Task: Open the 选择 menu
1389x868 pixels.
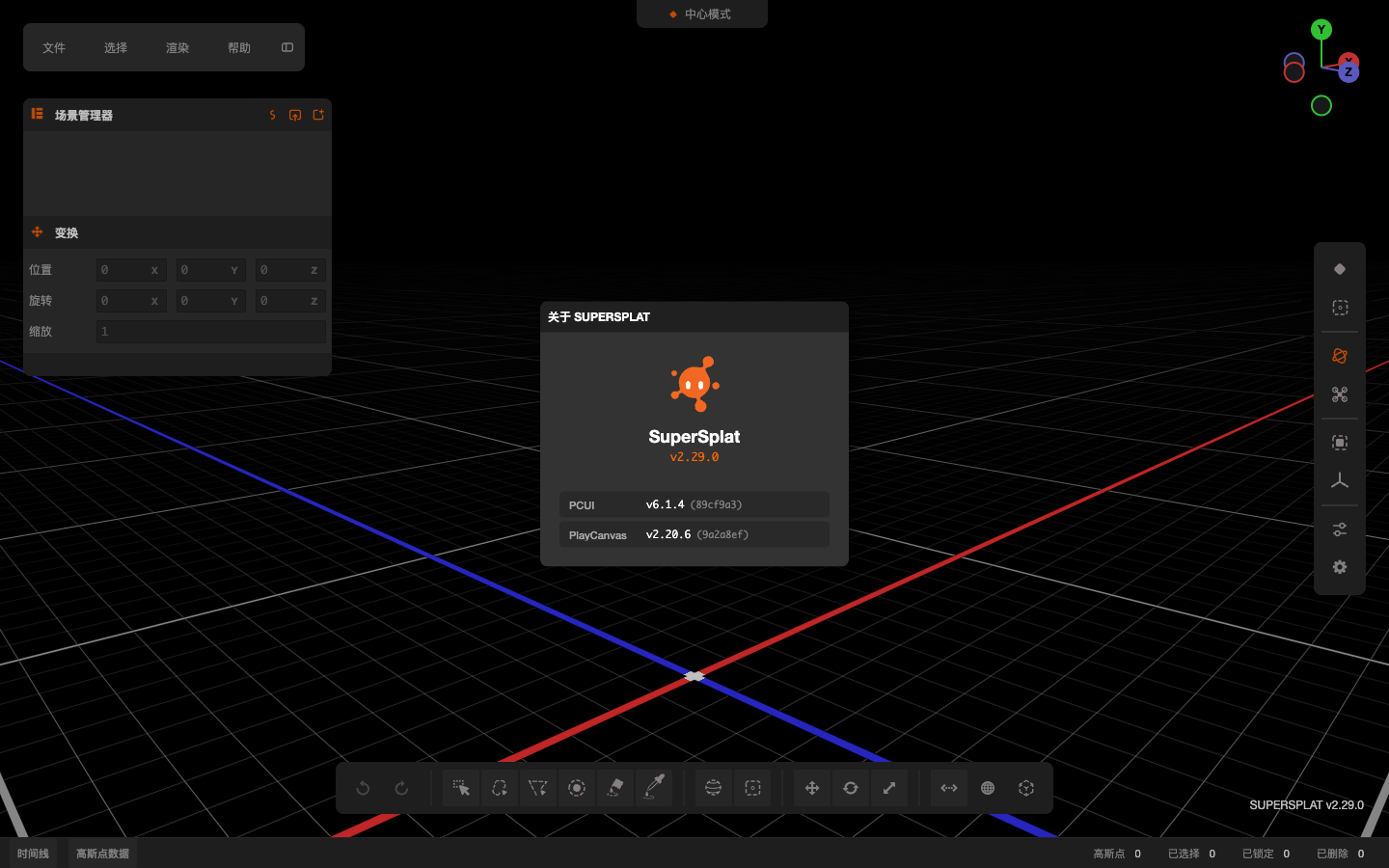Action: (116, 47)
